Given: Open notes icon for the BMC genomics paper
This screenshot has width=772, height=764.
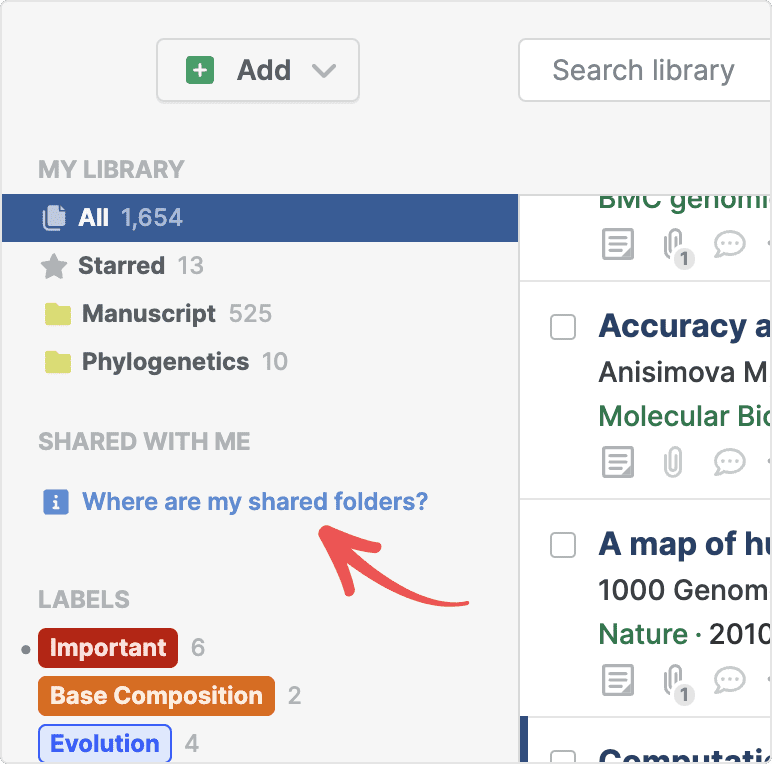Looking at the screenshot, I should pos(618,244).
